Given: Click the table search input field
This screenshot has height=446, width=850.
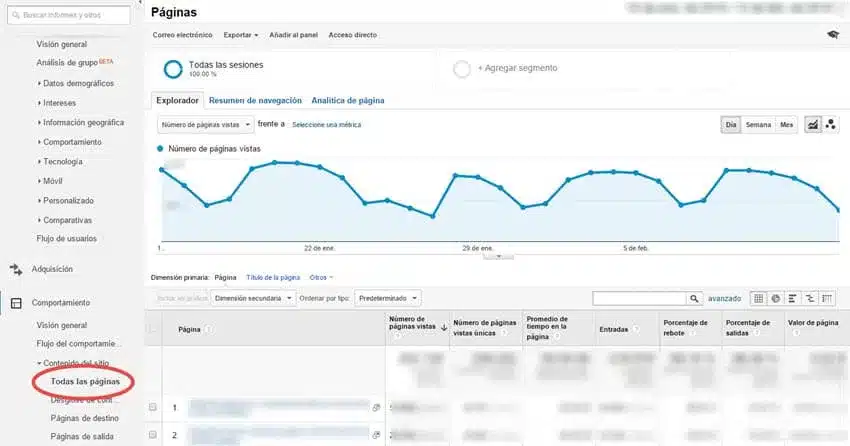Looking at the screenshot, I should click(639, 299).
